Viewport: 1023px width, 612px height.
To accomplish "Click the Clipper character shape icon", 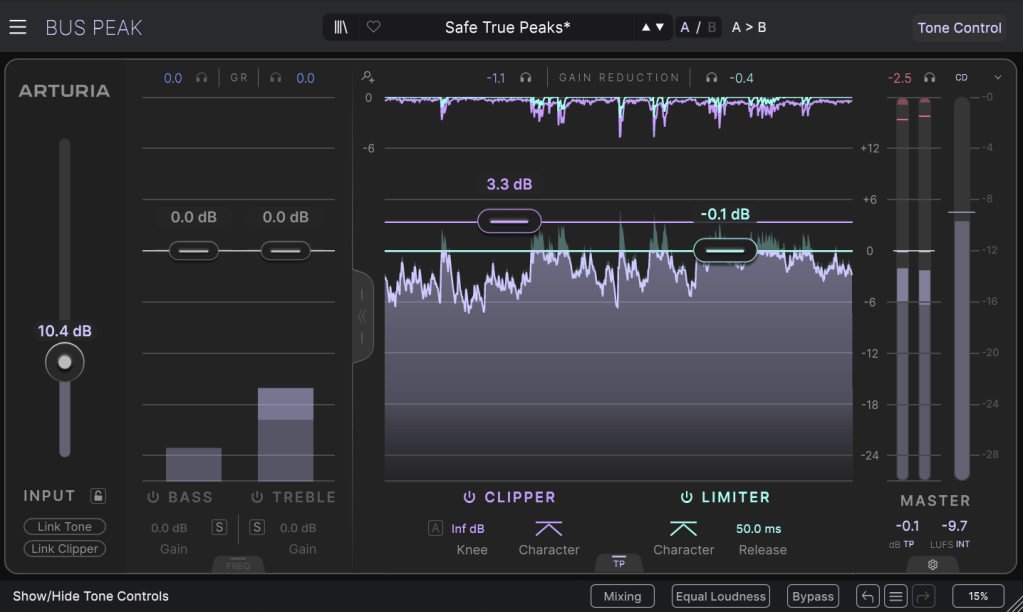I will tap(548, 528).
